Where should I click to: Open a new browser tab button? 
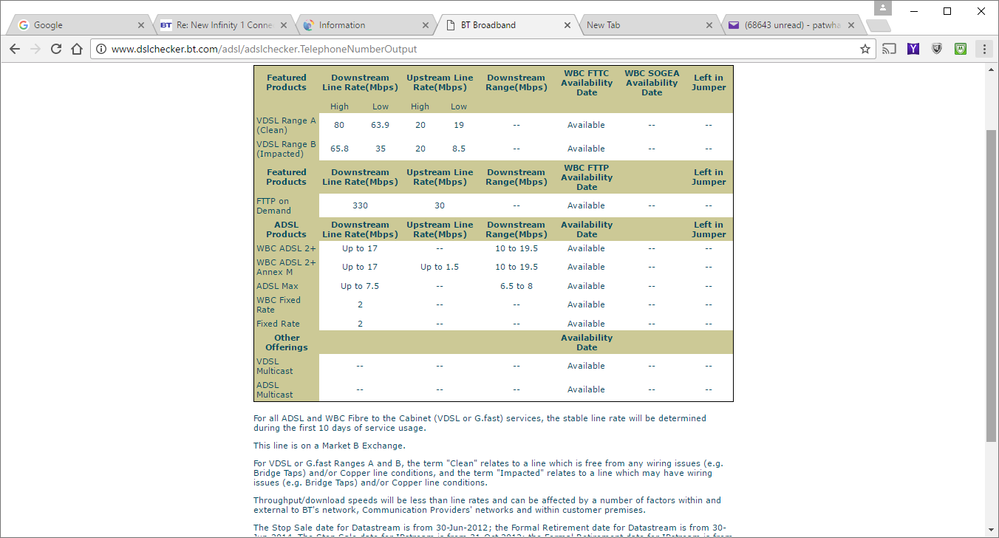pos(879,25)
